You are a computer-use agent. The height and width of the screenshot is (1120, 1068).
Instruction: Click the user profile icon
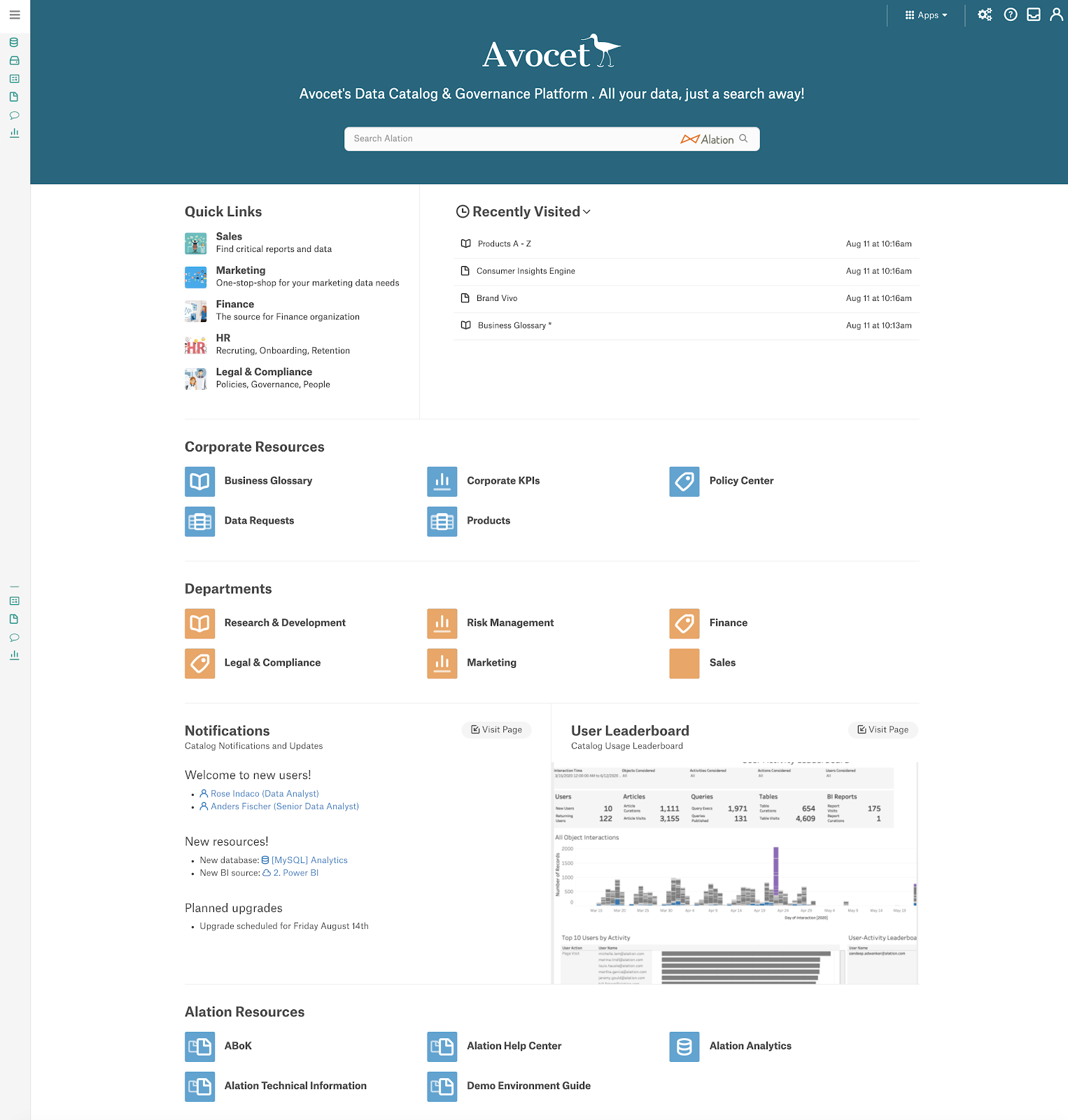[1056, 15]
